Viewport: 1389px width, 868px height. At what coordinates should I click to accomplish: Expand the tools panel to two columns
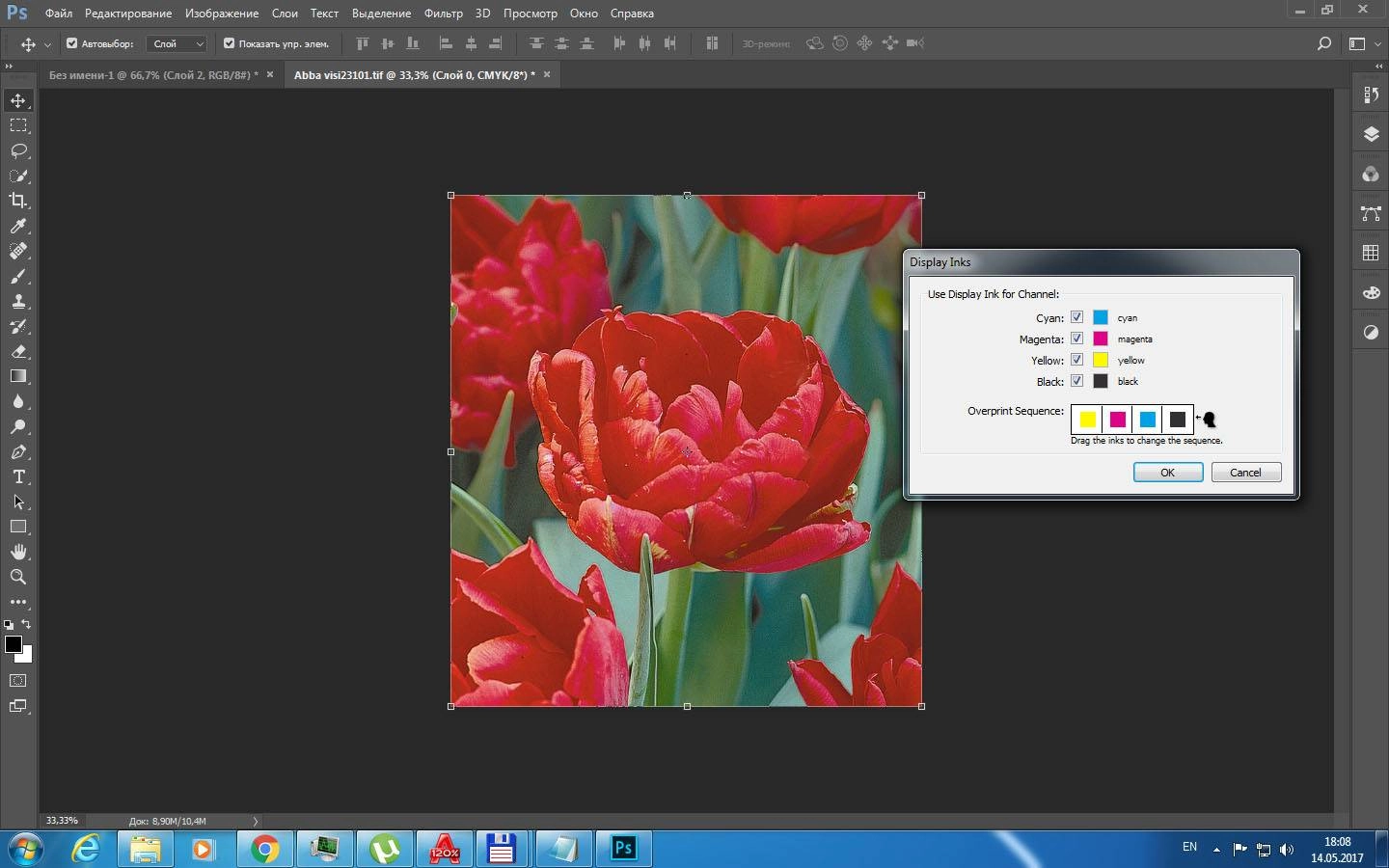[x=9, y=66]
